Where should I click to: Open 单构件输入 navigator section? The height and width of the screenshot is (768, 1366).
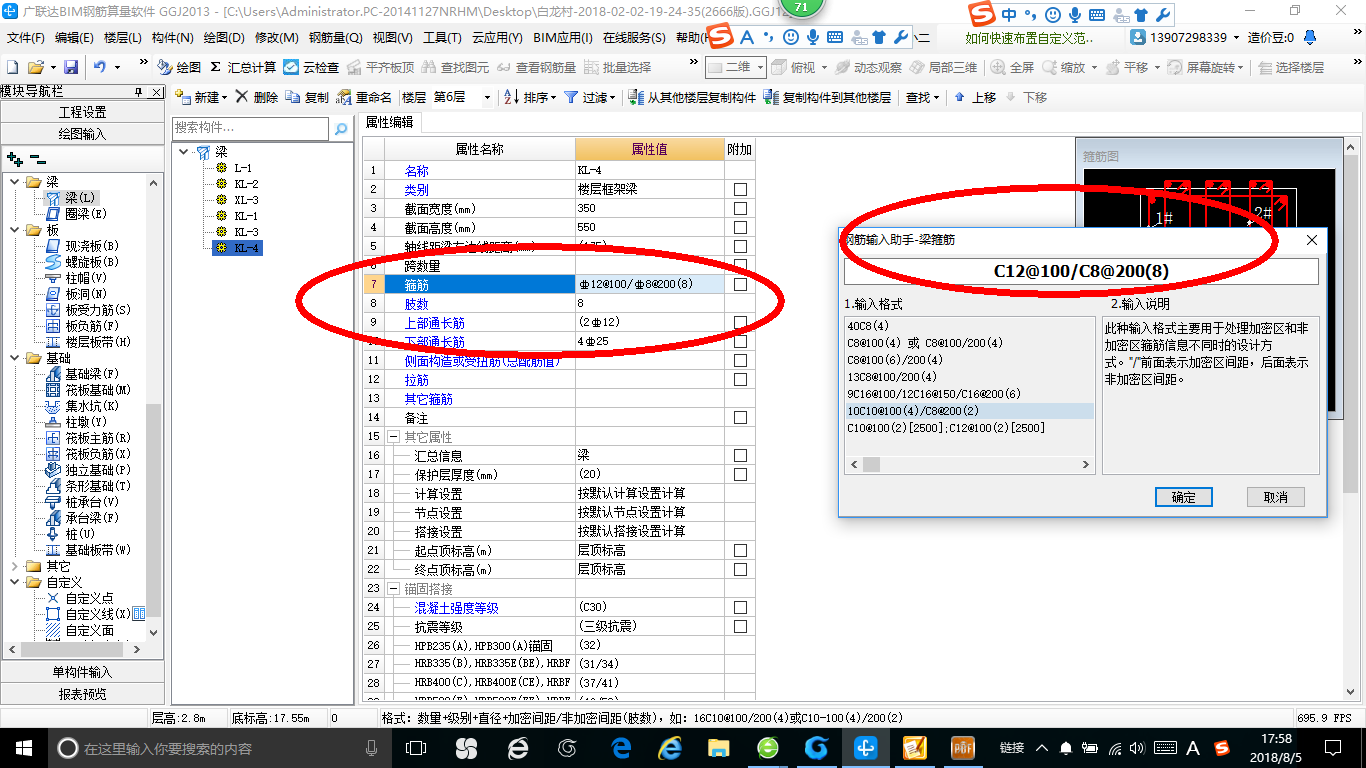tap(82, 672)
